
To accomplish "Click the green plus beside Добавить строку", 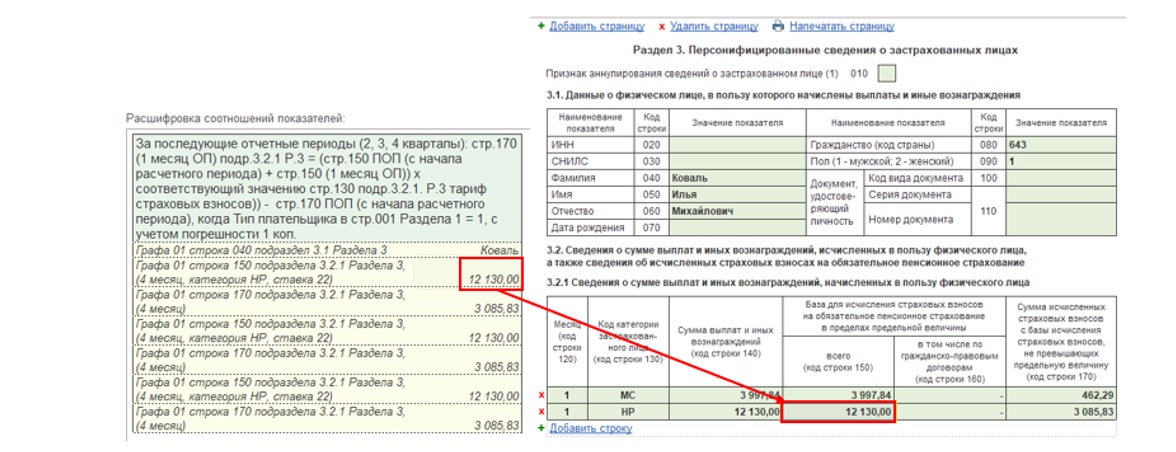I will coord(542,428).
